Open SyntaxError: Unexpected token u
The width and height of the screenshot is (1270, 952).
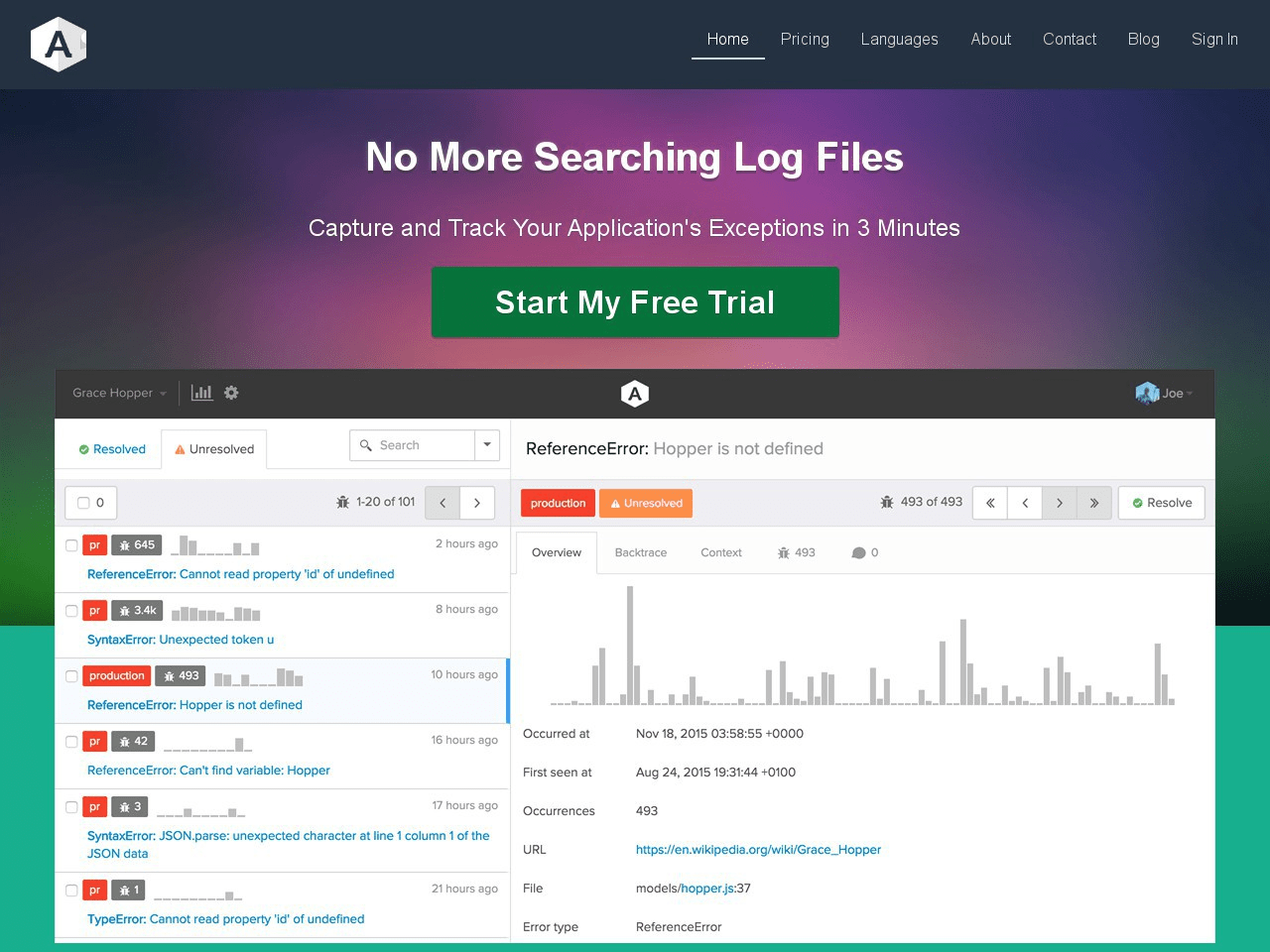(x=181, y=640)
